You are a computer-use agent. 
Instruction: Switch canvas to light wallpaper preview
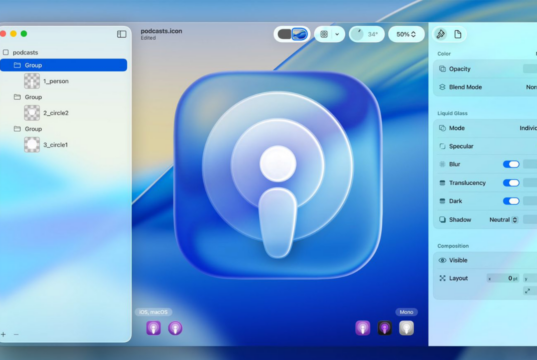point(300,34)
